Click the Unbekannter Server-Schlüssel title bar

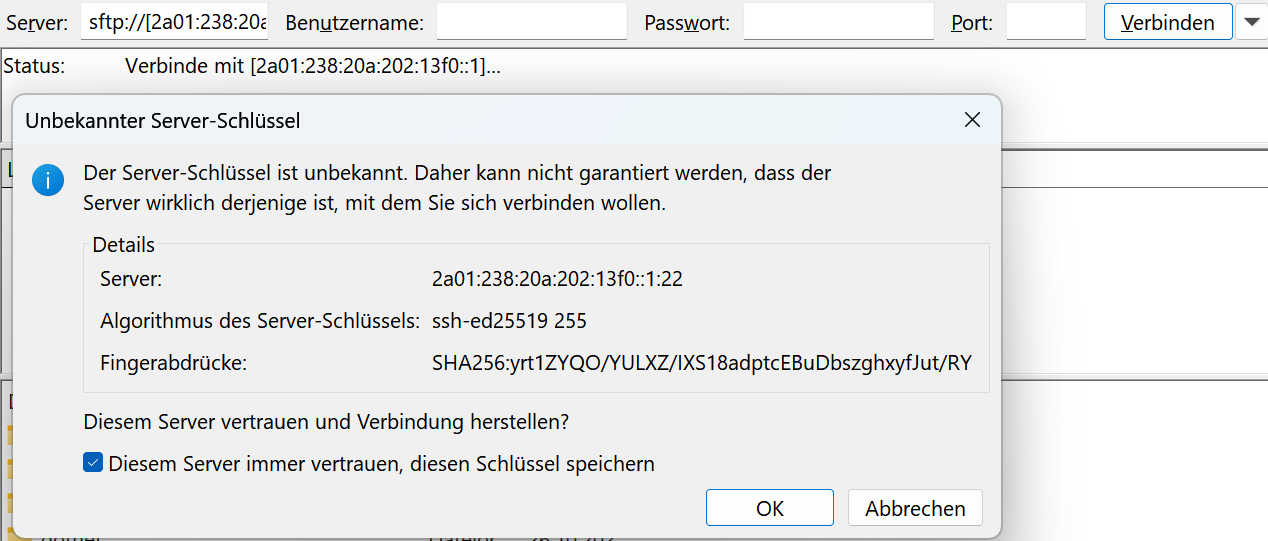pyautogui.click(x=480, y=120)
